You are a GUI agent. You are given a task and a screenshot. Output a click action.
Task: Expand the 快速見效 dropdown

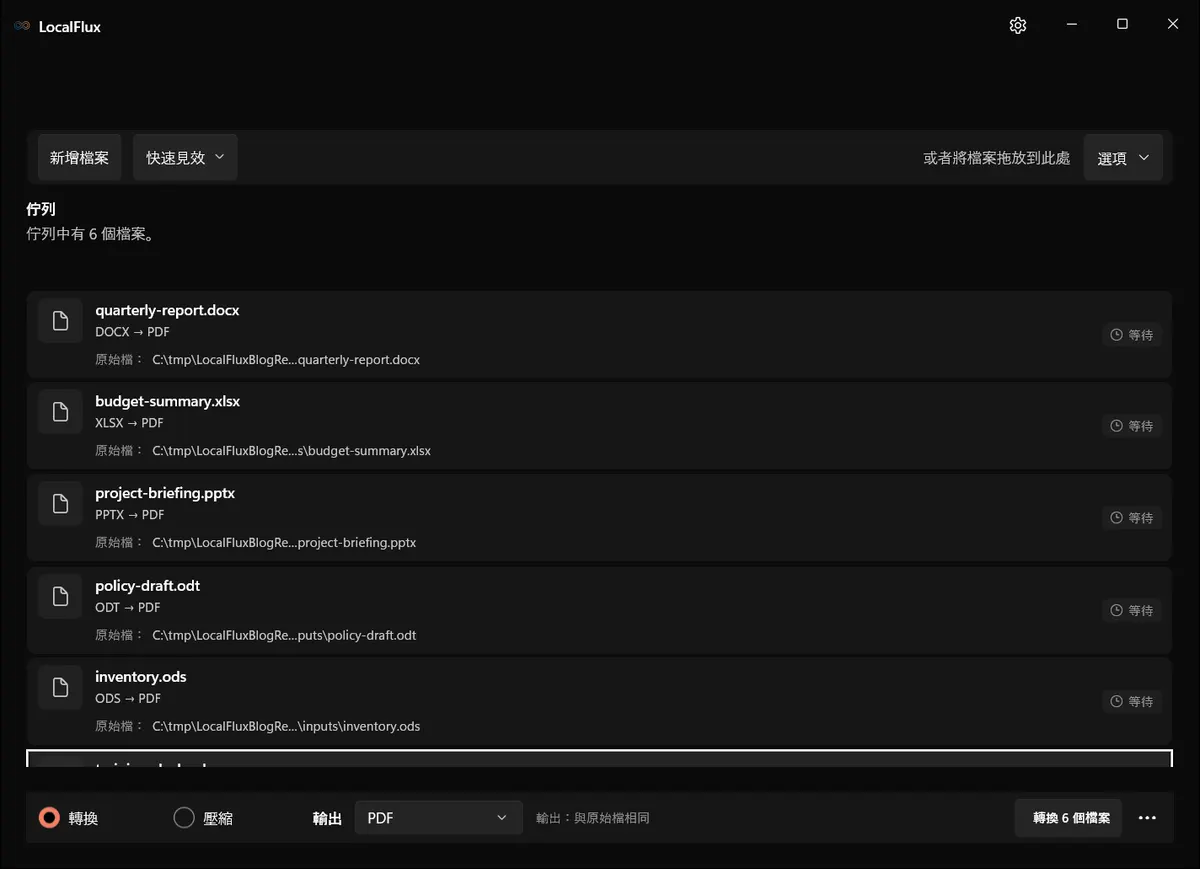185,158
